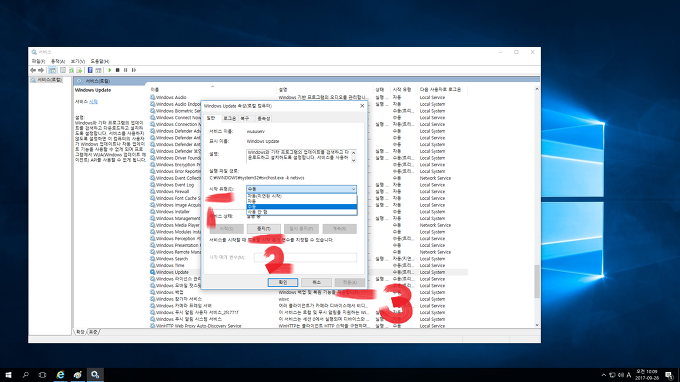Click the 중지(T) stop button
The height and width of the screenshot is (382, 680).
pos(263,229)
